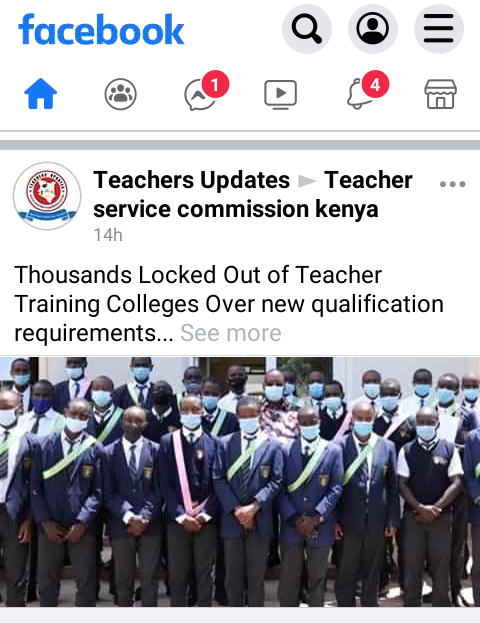Open the Teachers Updates page name

click(192, 180)
